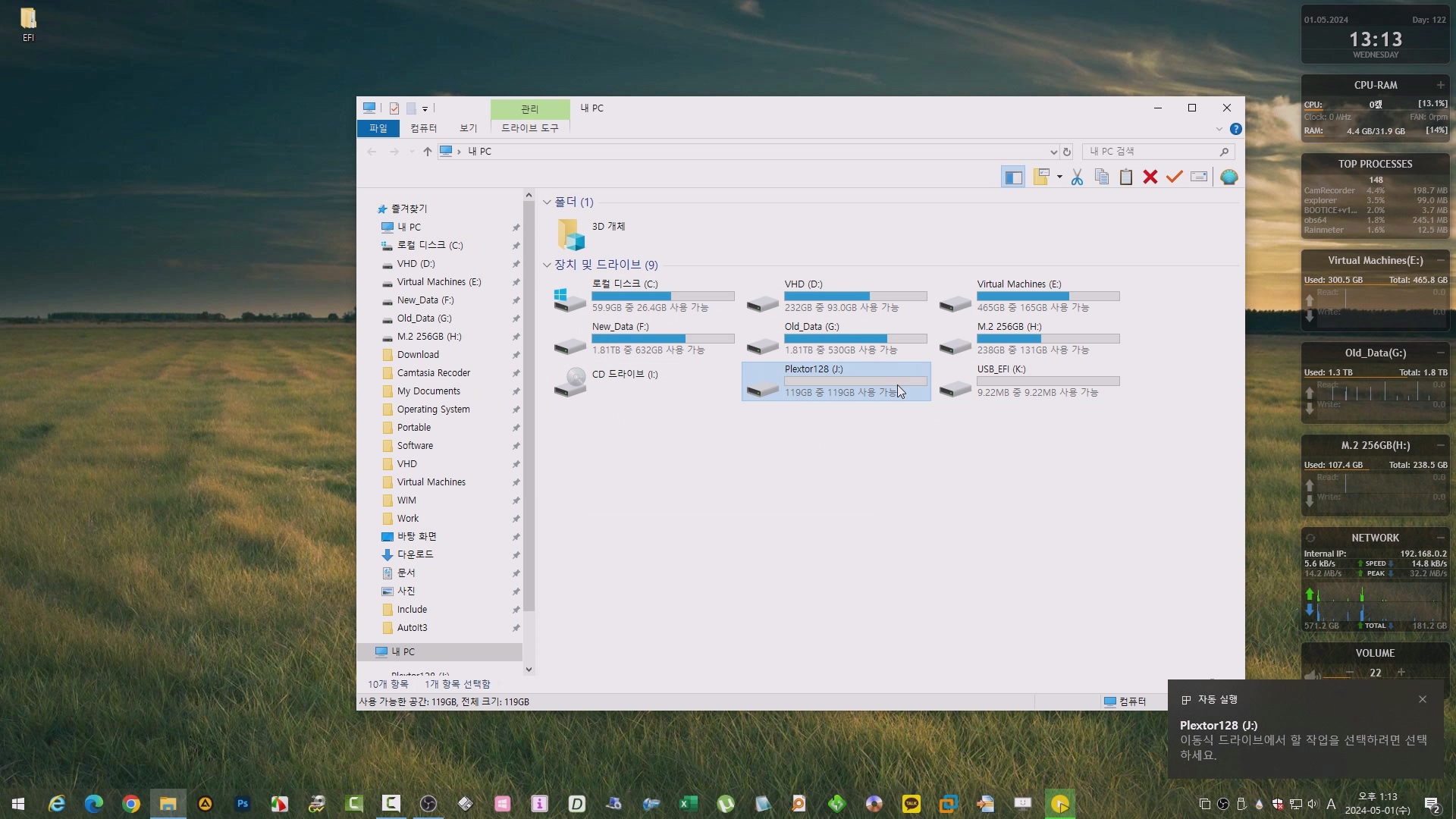This screenshot has width=1456, height=819.
Task: Collapse the 장치 및 드라이브 group
Action: 547,265
